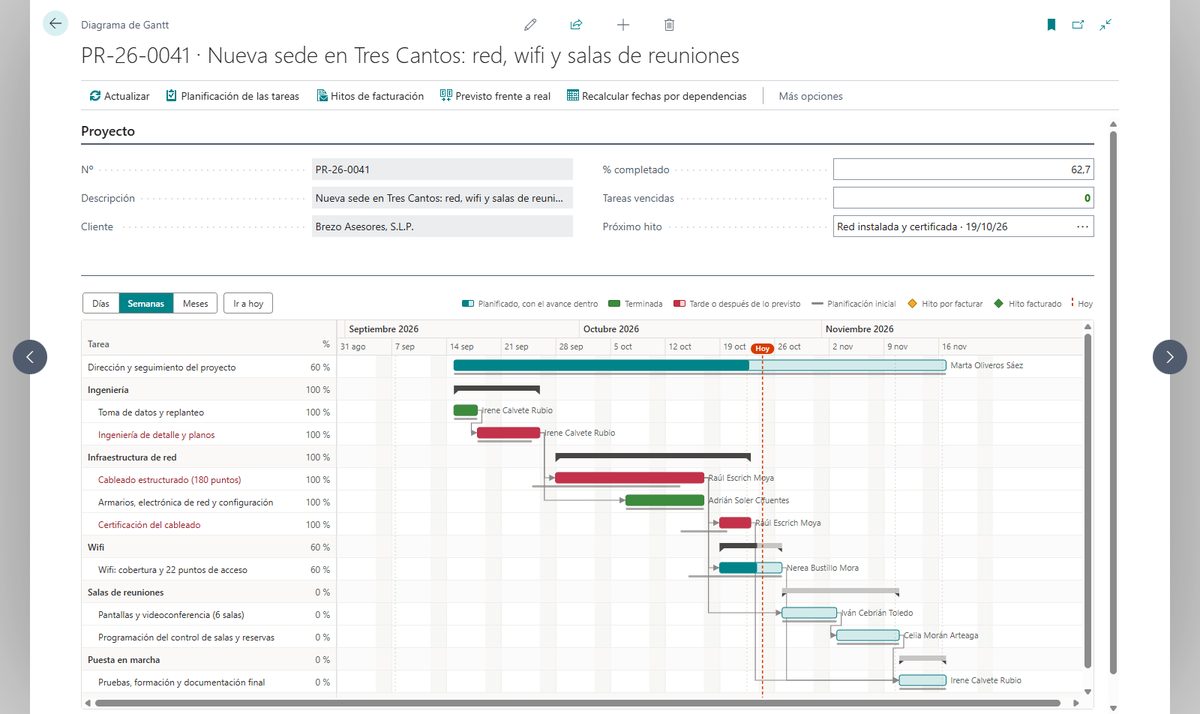Click Previsto frente a real
1200x714 pixels.
[x=495, y=96]
